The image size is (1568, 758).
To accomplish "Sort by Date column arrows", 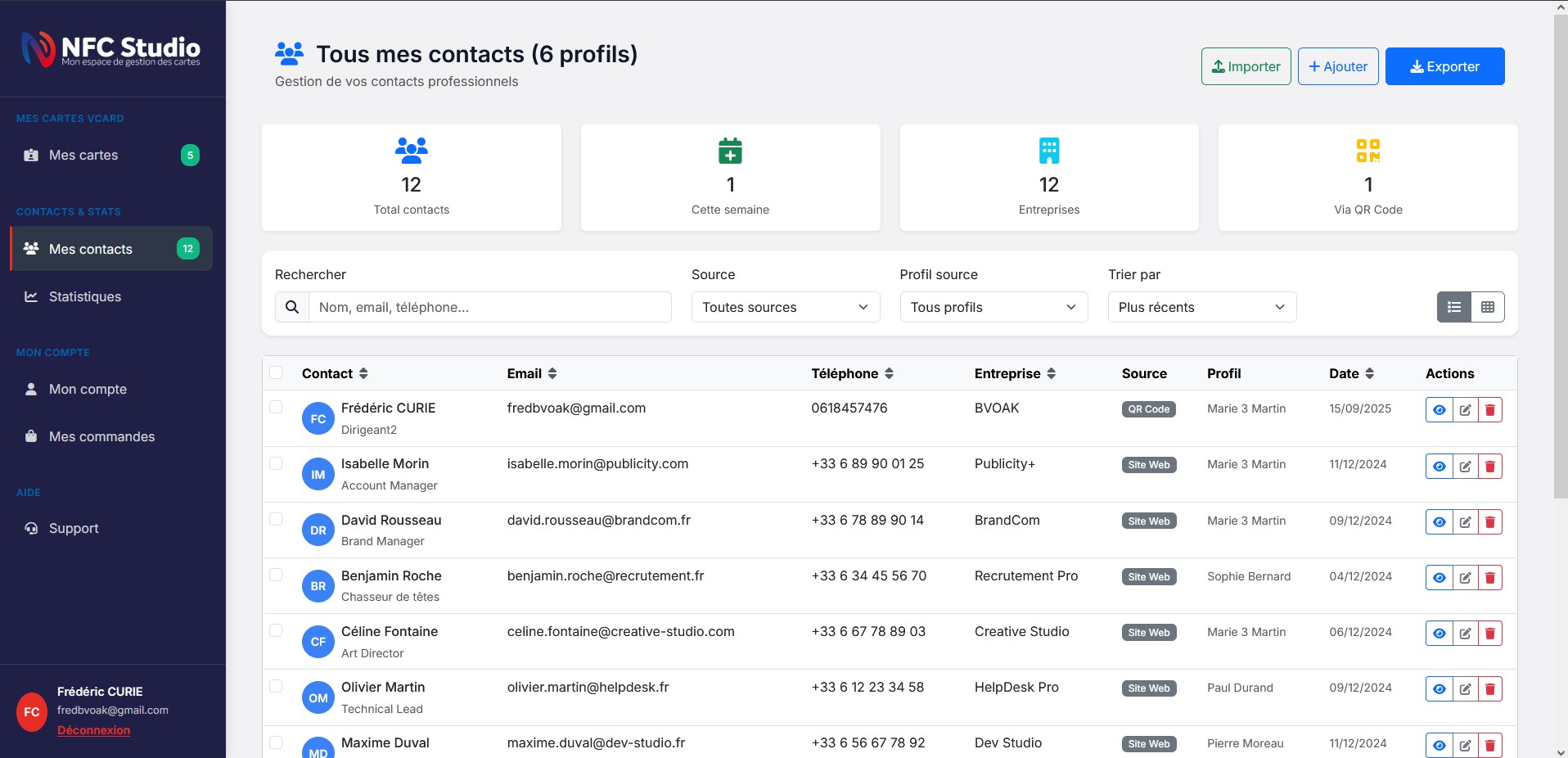I will pos(1369,373).
